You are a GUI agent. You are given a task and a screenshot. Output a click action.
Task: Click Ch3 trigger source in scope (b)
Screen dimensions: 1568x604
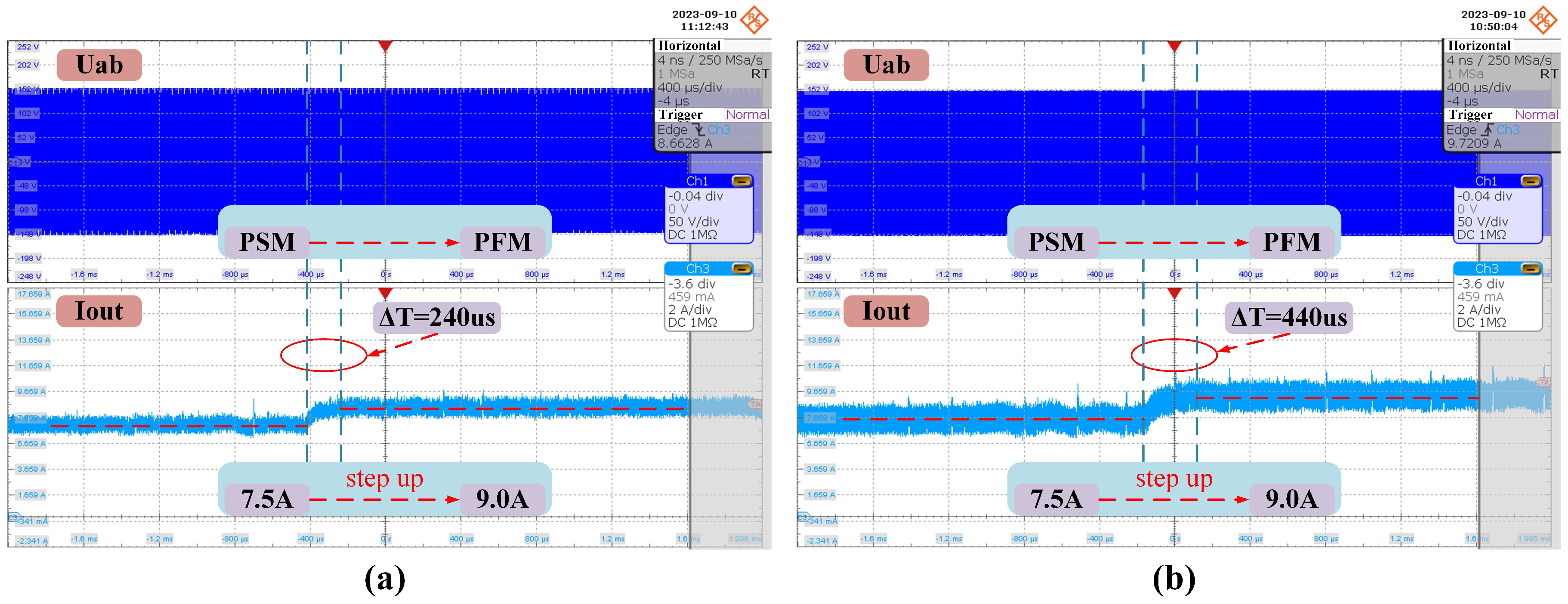click(x=1508, y=130)
